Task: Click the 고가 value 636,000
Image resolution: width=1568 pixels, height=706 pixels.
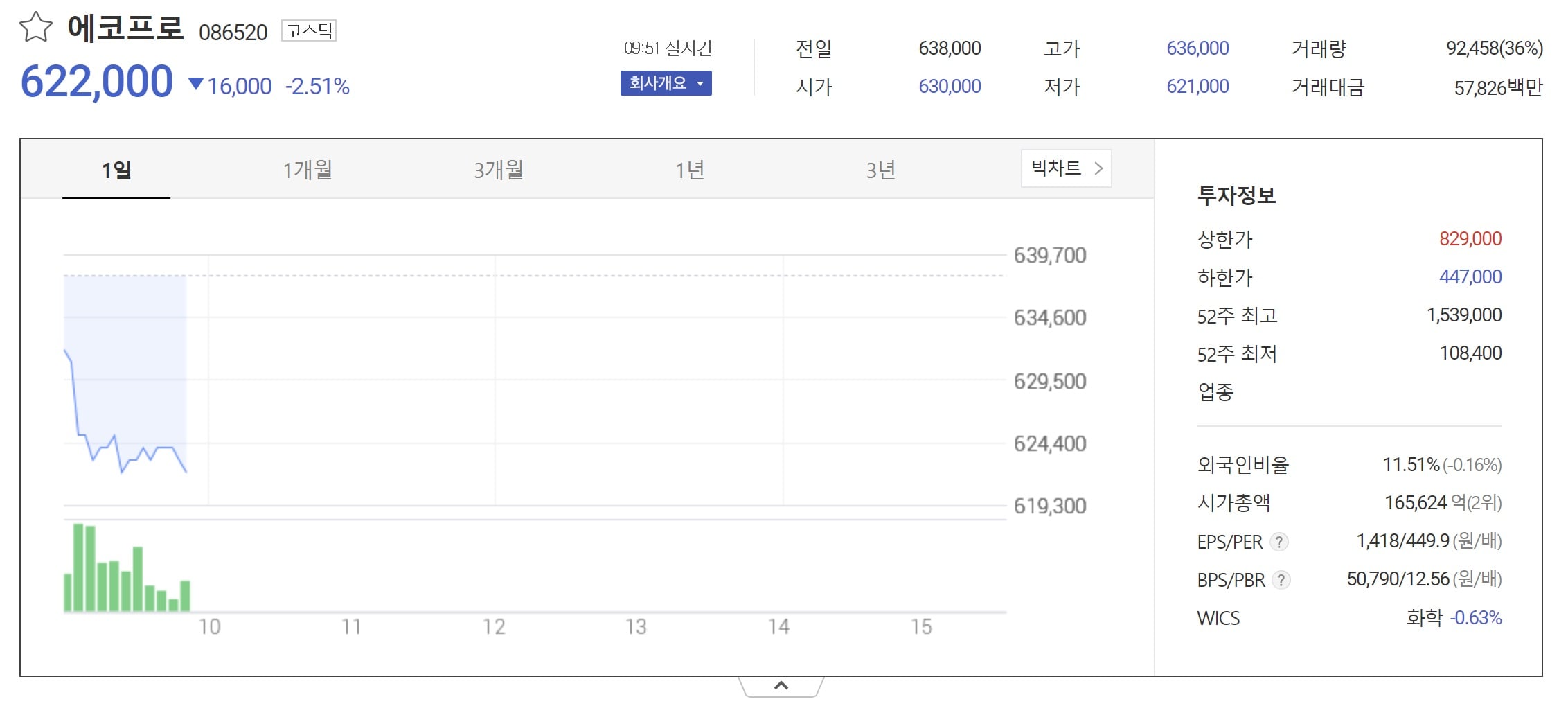Action: pos(1197,48)
